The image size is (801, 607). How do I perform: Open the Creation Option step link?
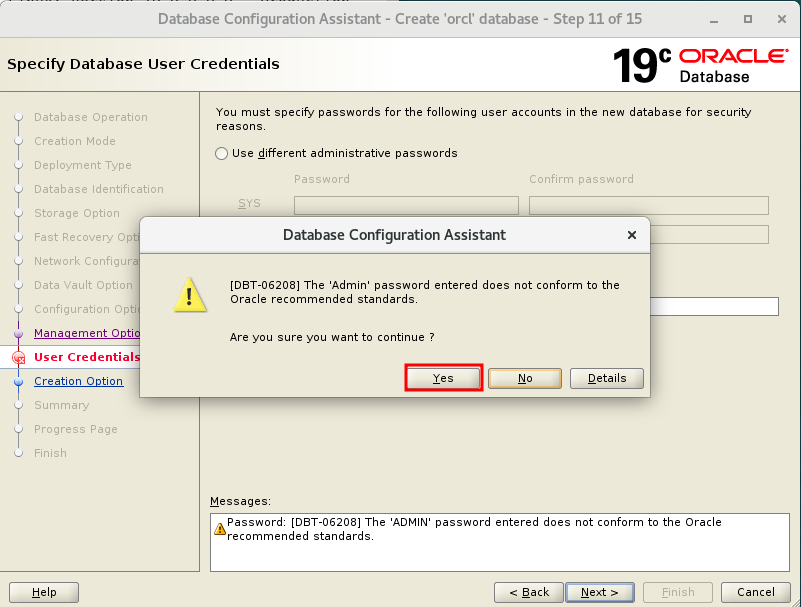click(78, 381)
